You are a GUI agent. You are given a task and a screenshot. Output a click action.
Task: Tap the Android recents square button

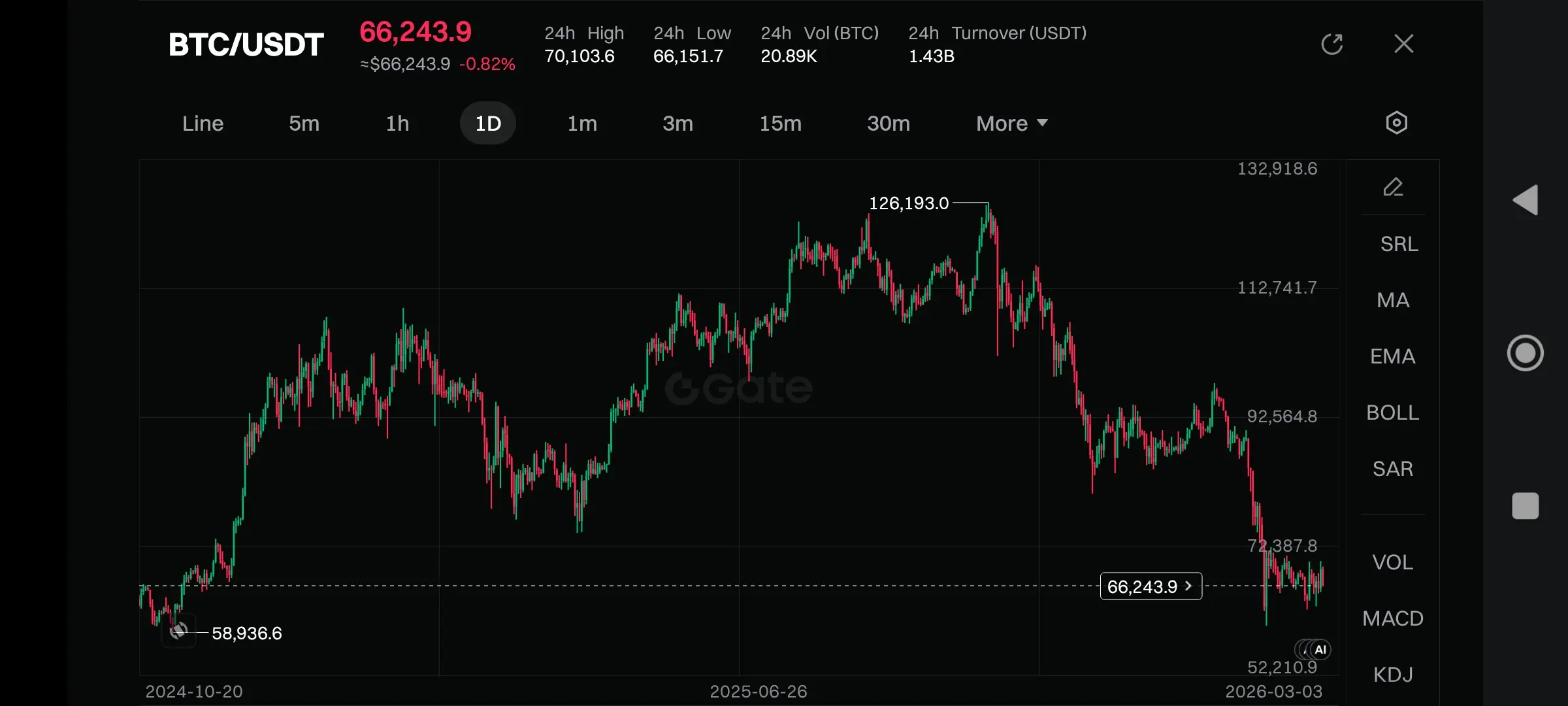1526,506
